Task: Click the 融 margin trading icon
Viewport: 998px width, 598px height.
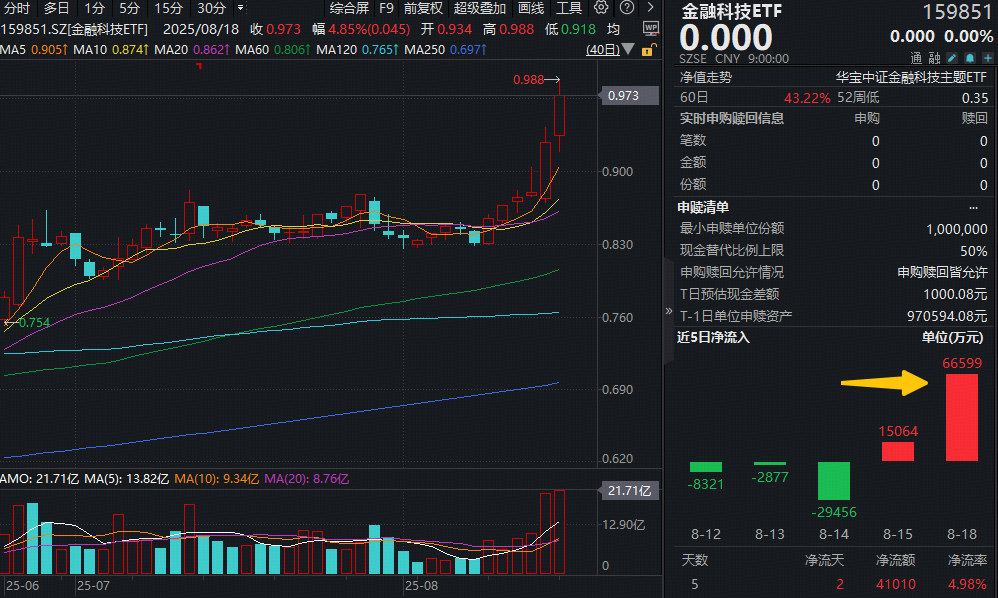Action: click(935, 58)
